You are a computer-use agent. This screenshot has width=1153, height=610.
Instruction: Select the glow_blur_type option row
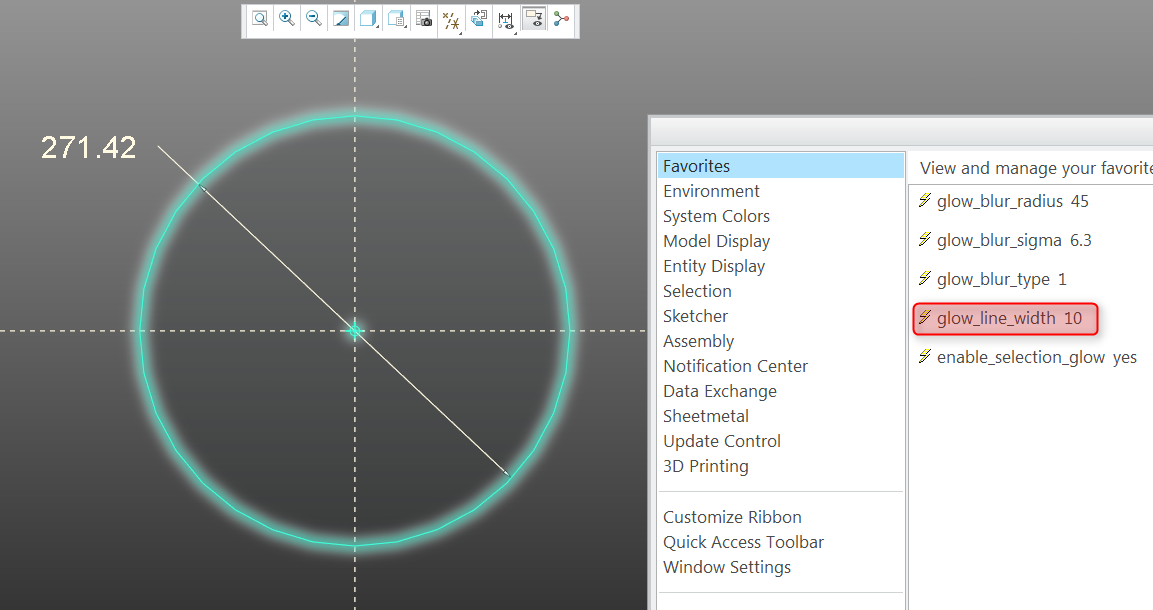[992, 279]
